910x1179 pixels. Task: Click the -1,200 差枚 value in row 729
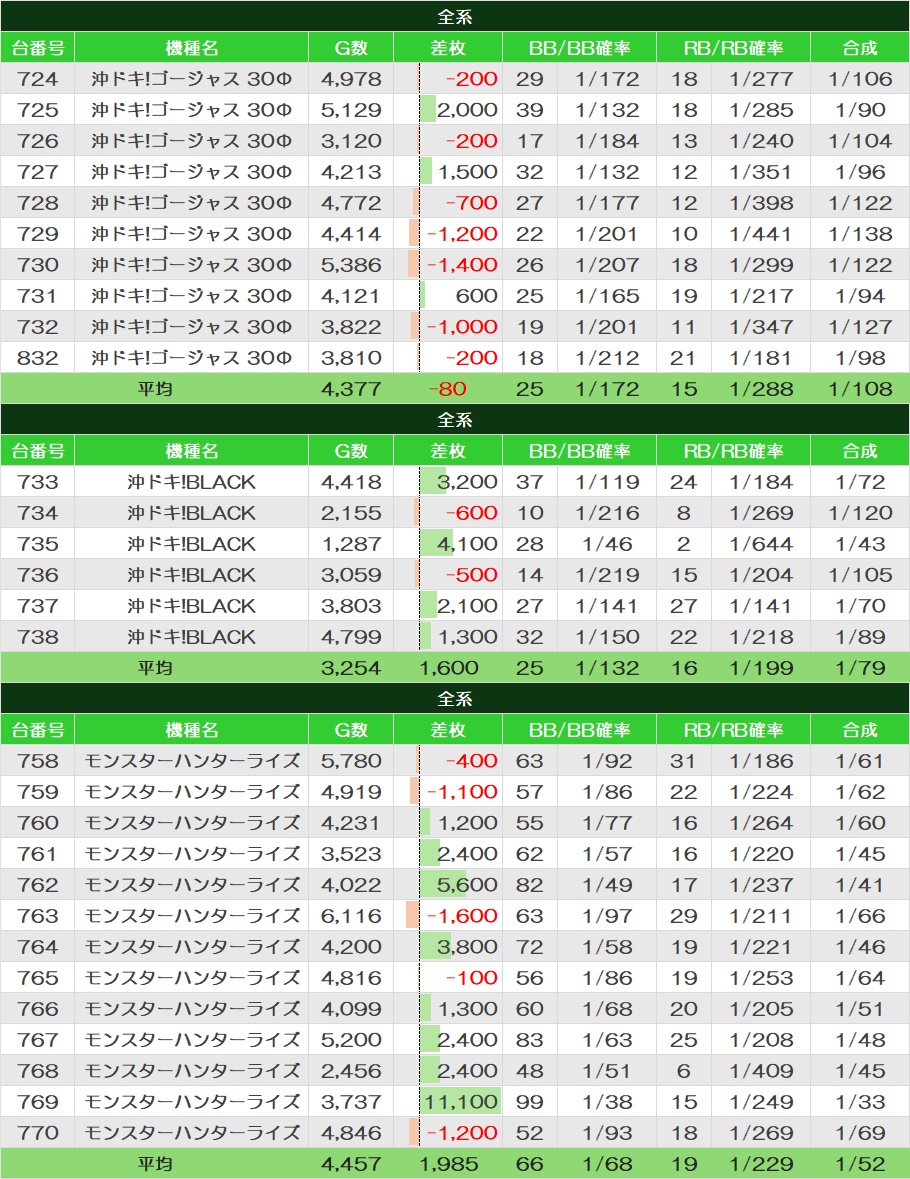pos(462,234)
